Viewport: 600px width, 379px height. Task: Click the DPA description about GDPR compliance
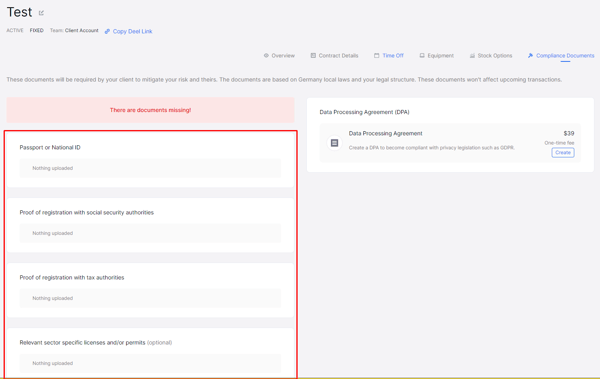pos(432,148)
